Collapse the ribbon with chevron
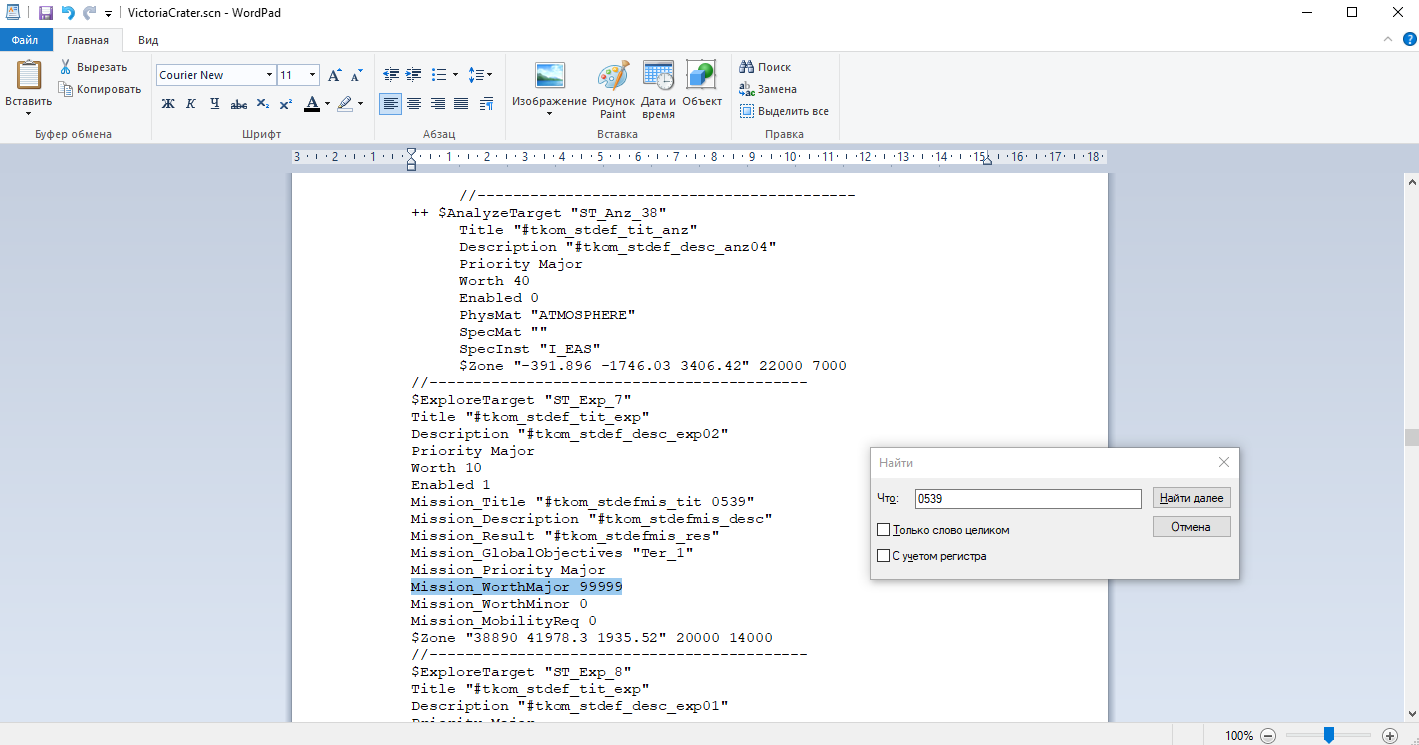The width and height of the screenshot is (1419, 745). [1387, 40]
